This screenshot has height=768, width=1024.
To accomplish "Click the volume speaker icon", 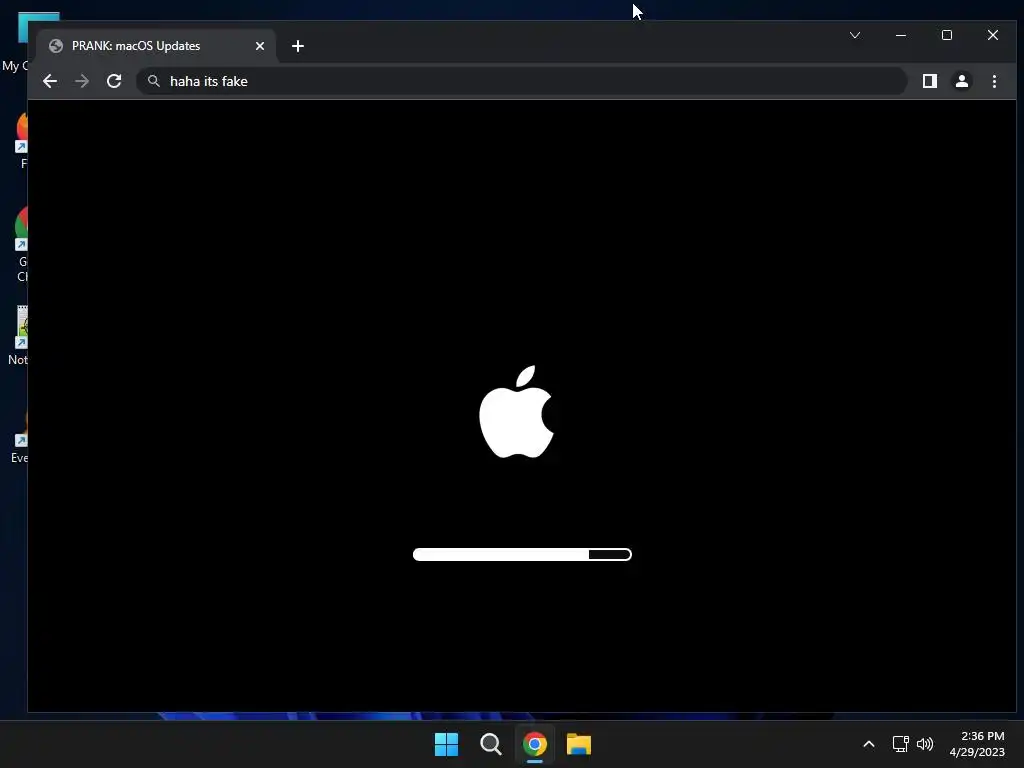I will point(925,744).
